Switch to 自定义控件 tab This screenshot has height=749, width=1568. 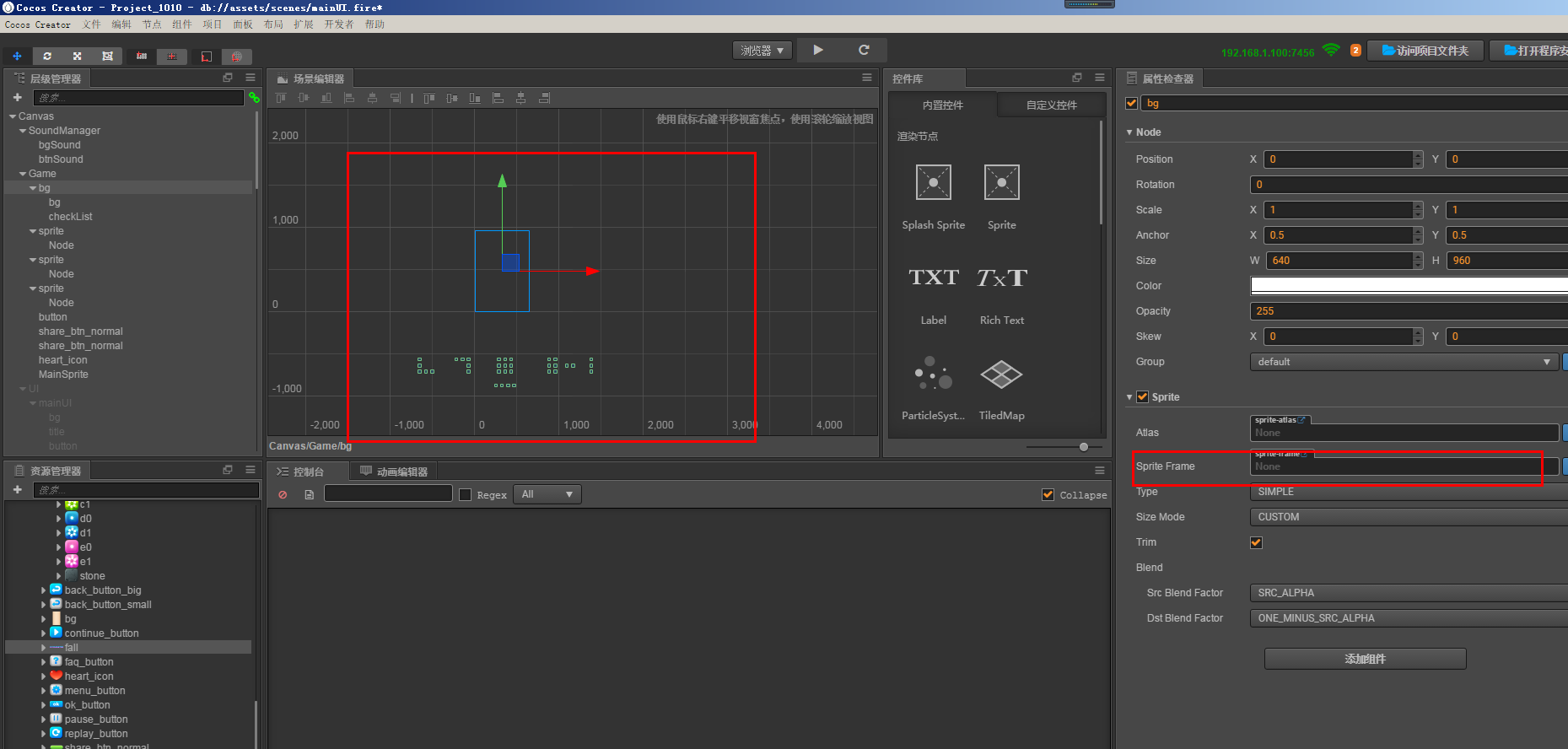[x=1052, y=105]
